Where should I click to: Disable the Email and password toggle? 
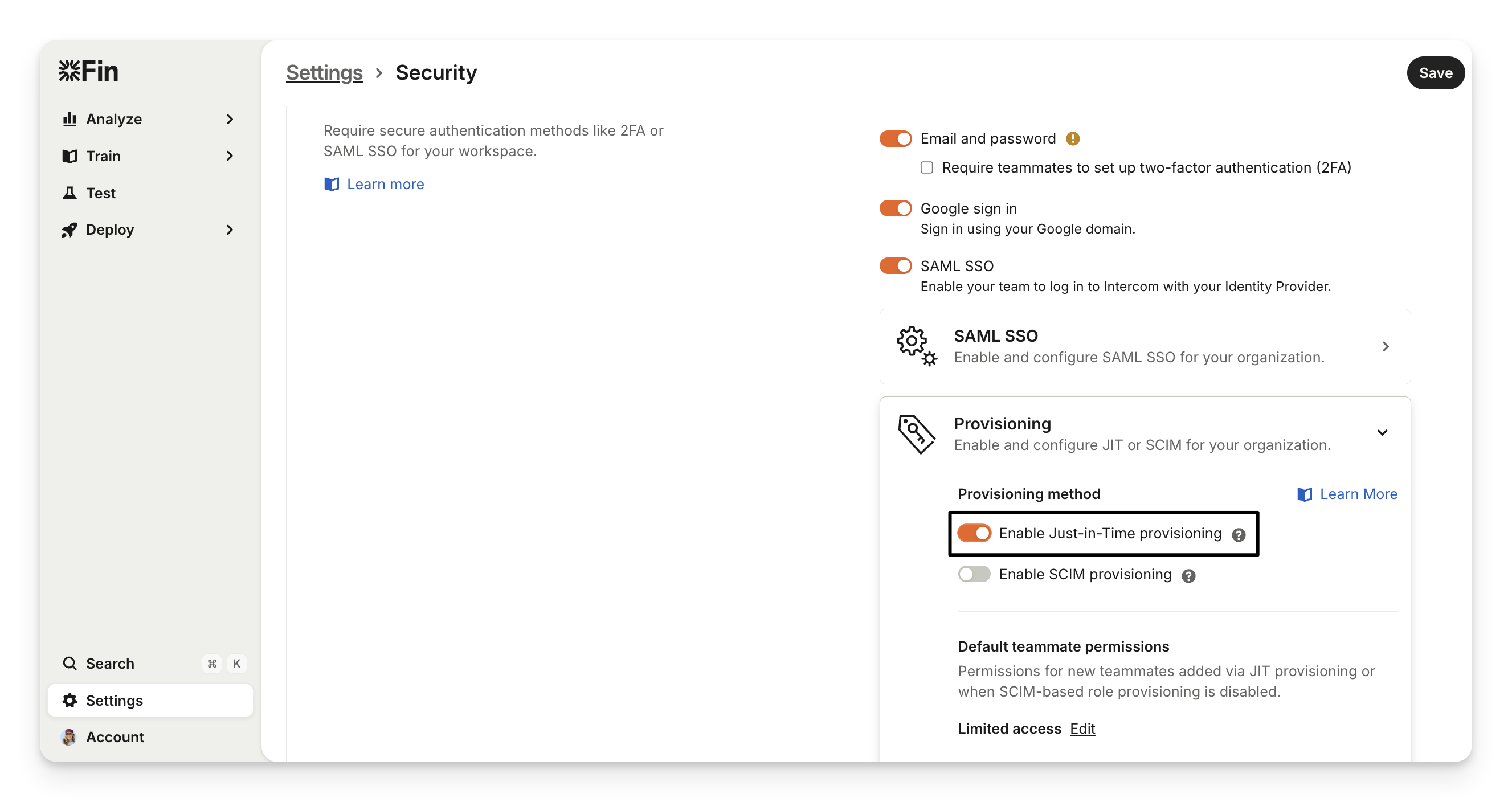(x=895, y=139)
